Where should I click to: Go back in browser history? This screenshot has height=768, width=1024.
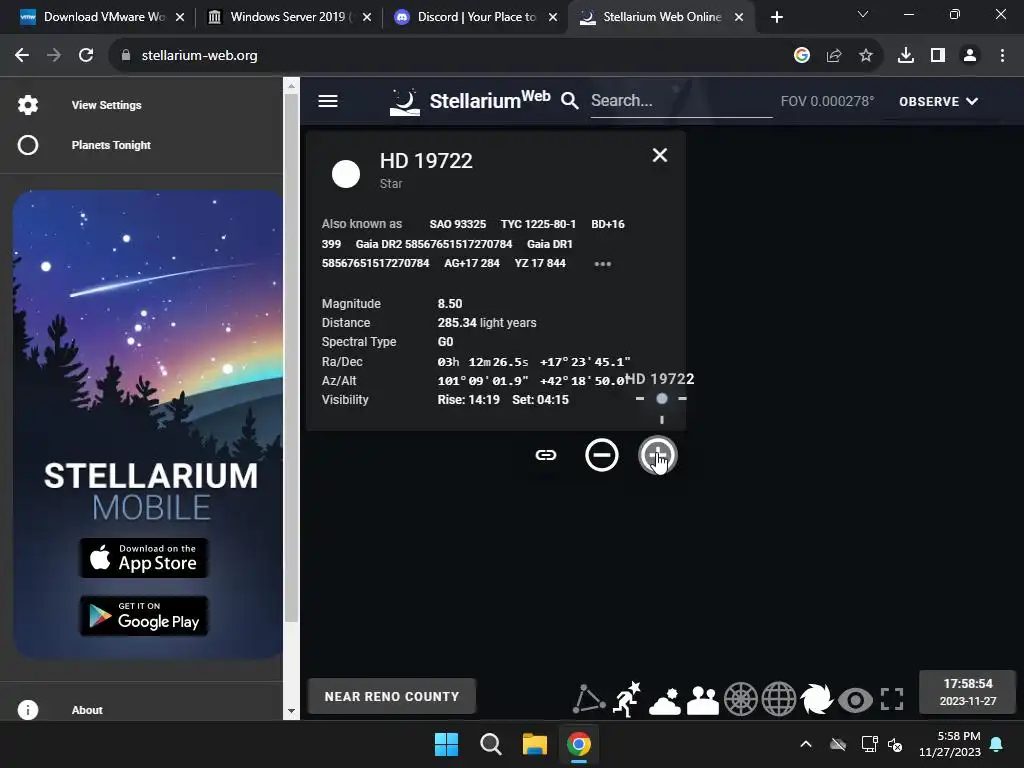(22, 56)
